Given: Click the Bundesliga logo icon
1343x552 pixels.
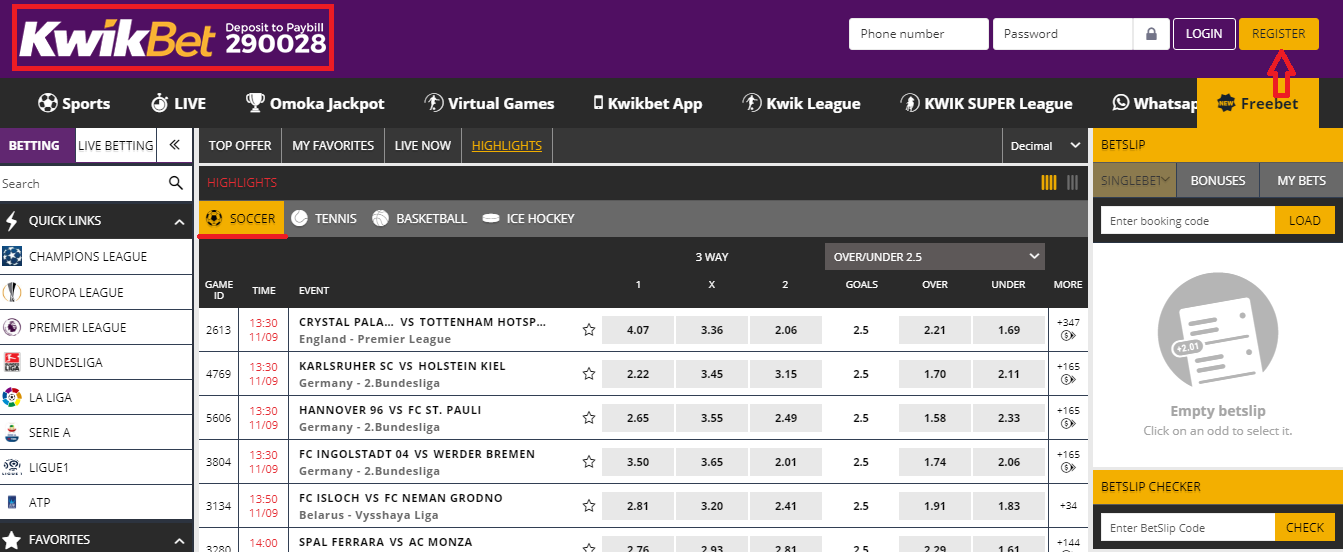Looking at the screenshot, I should pyautogui.click(x=12, y=362).
